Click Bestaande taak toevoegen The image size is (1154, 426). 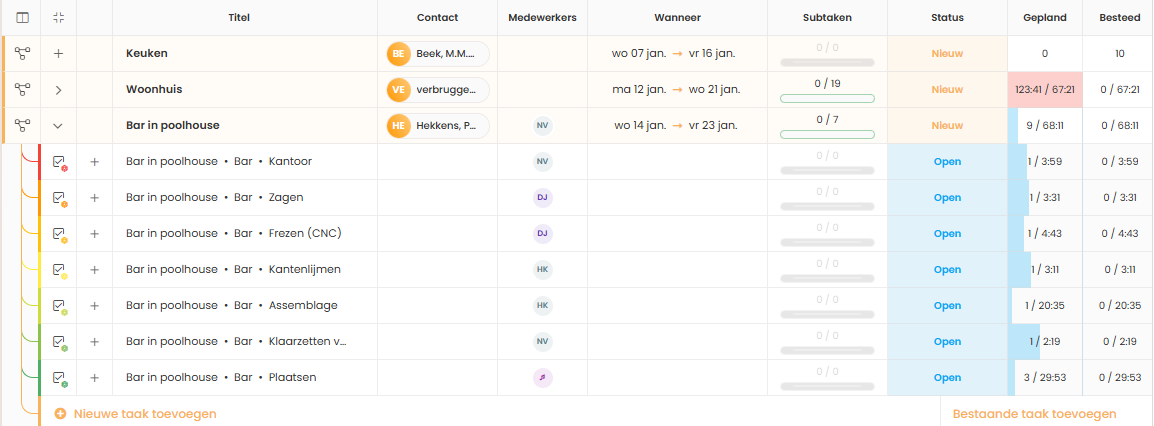coord(1034,413)
